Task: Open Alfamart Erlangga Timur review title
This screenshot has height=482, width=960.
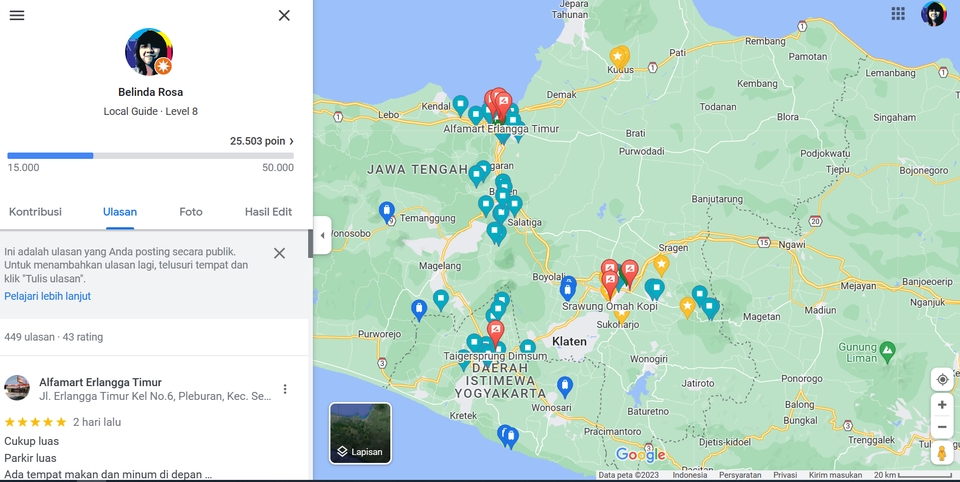Action: pos(100,382)
